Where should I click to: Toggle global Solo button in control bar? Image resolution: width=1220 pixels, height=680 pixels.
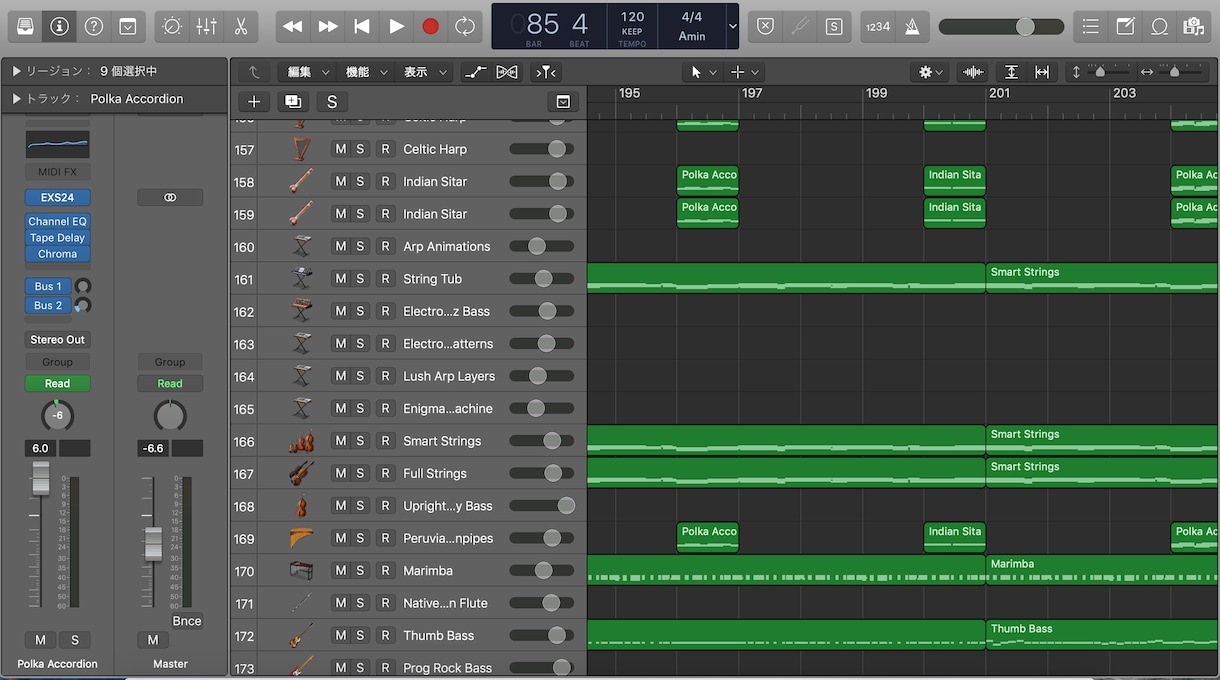point(834,27)
